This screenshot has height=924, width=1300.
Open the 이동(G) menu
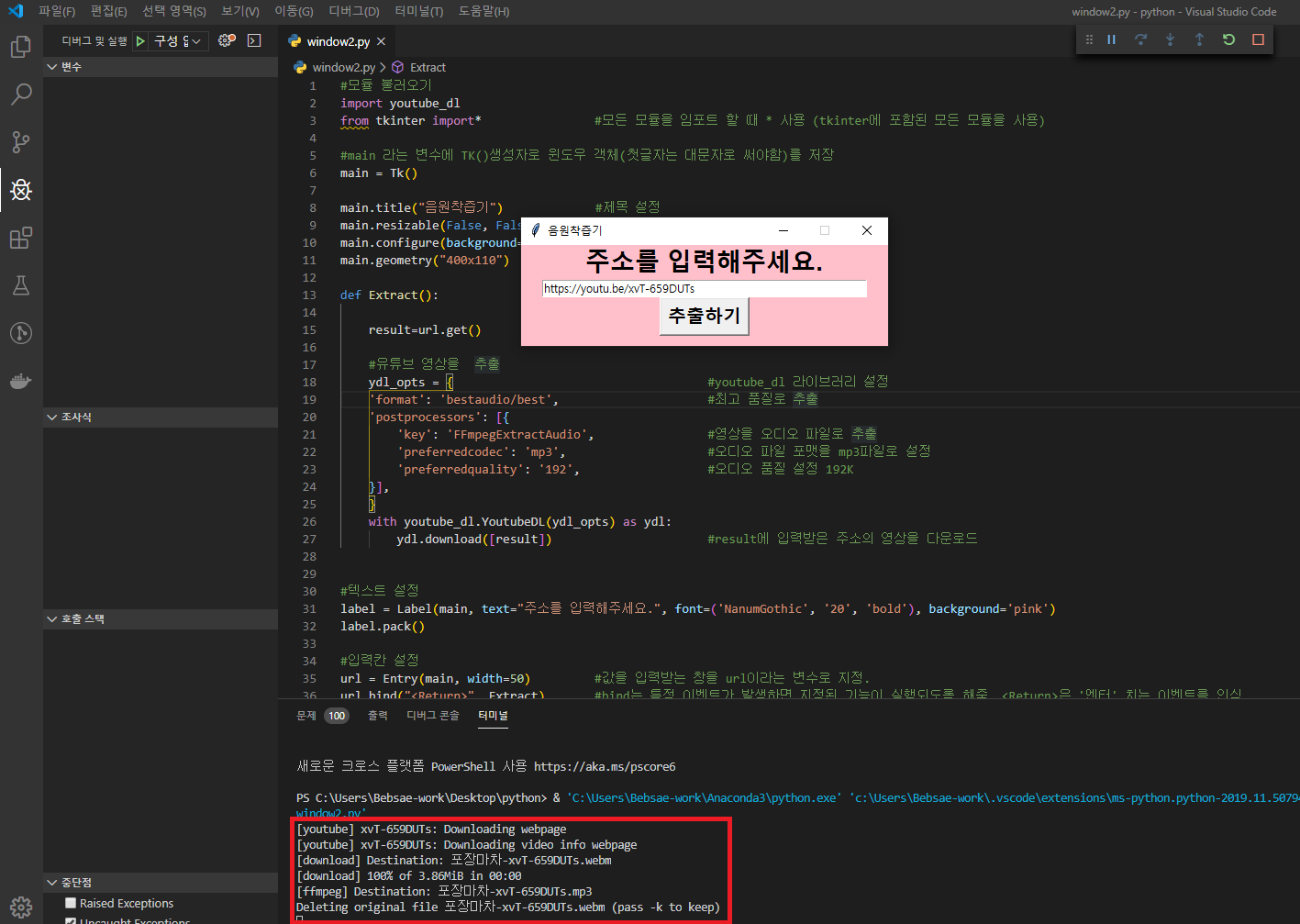tap(294, 11)
